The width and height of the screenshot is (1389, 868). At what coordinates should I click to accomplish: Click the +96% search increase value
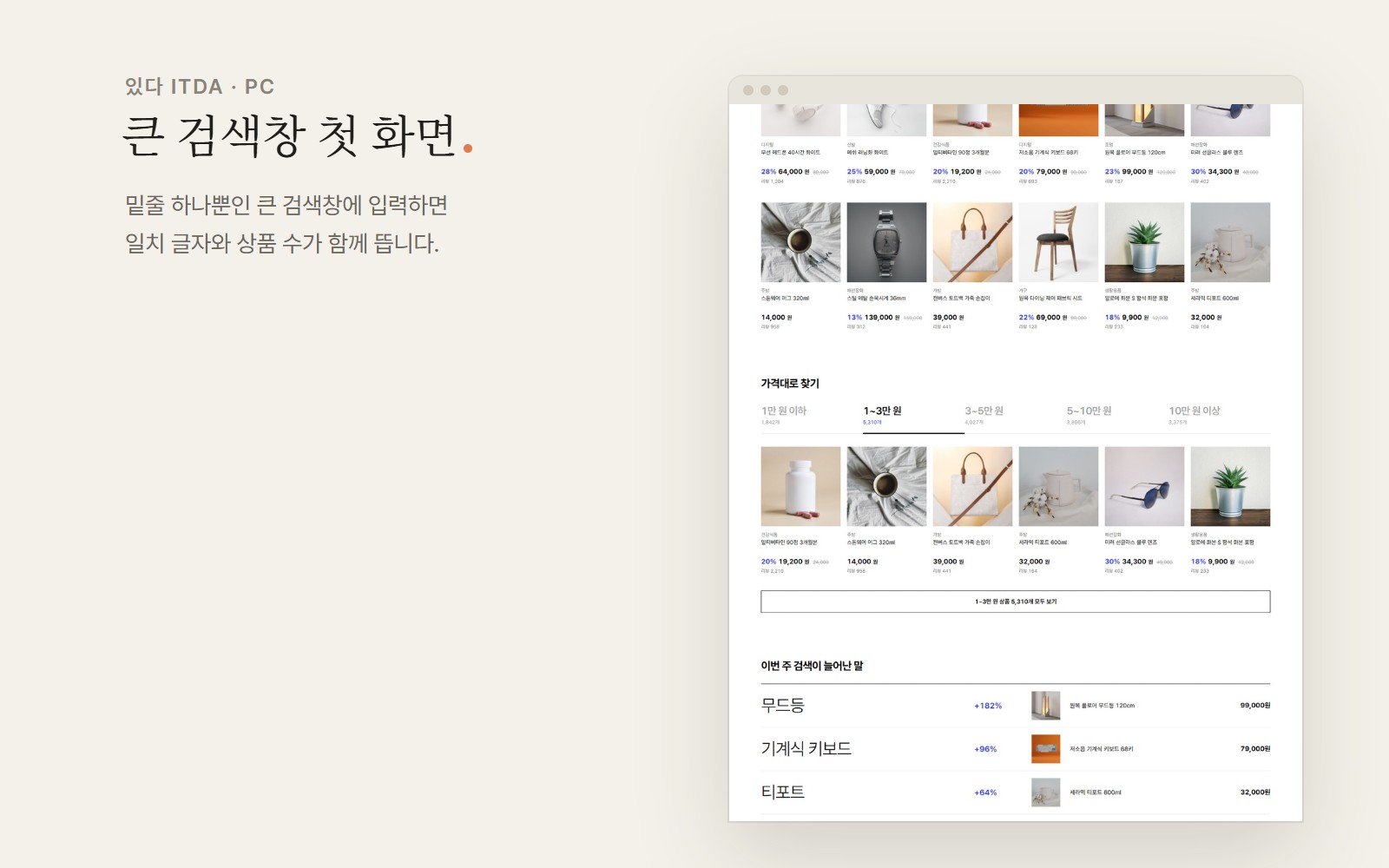coord(985,749)
